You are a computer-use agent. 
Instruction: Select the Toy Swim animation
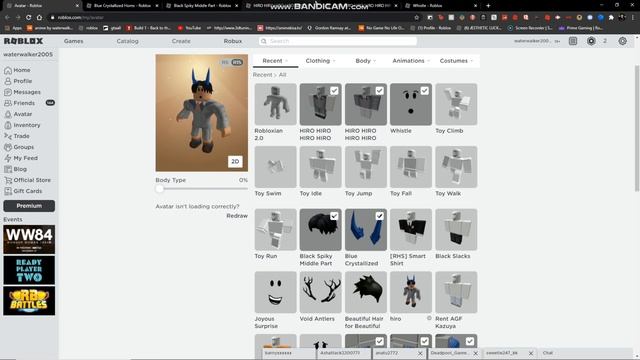pyautogui.click(x=276, y=167)
